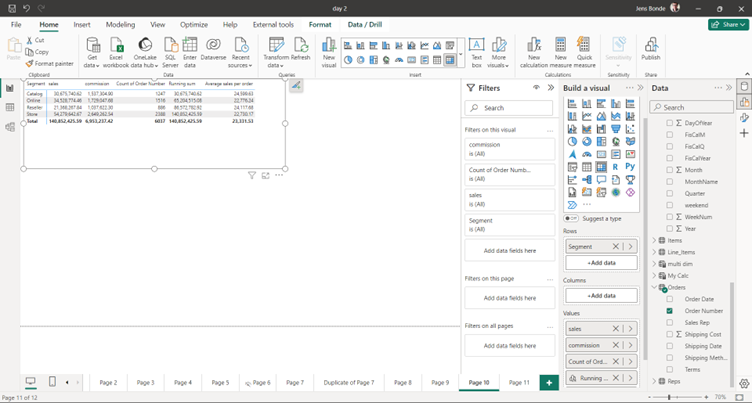
Task: Choose the Q&A visual
Action: tap(601, 180)
